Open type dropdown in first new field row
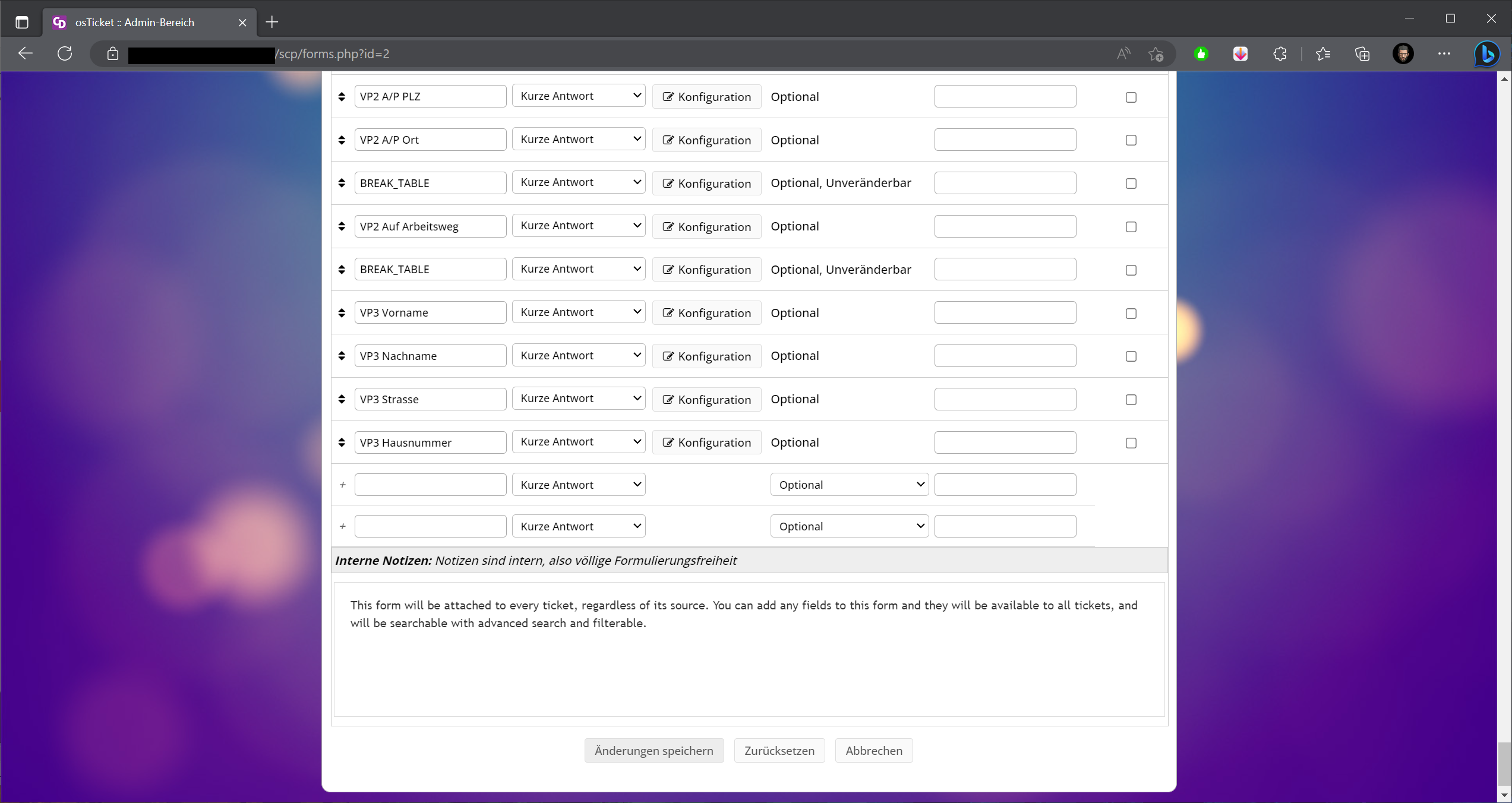This screenshot has height=803, width=1512. (x=579, y=485)
